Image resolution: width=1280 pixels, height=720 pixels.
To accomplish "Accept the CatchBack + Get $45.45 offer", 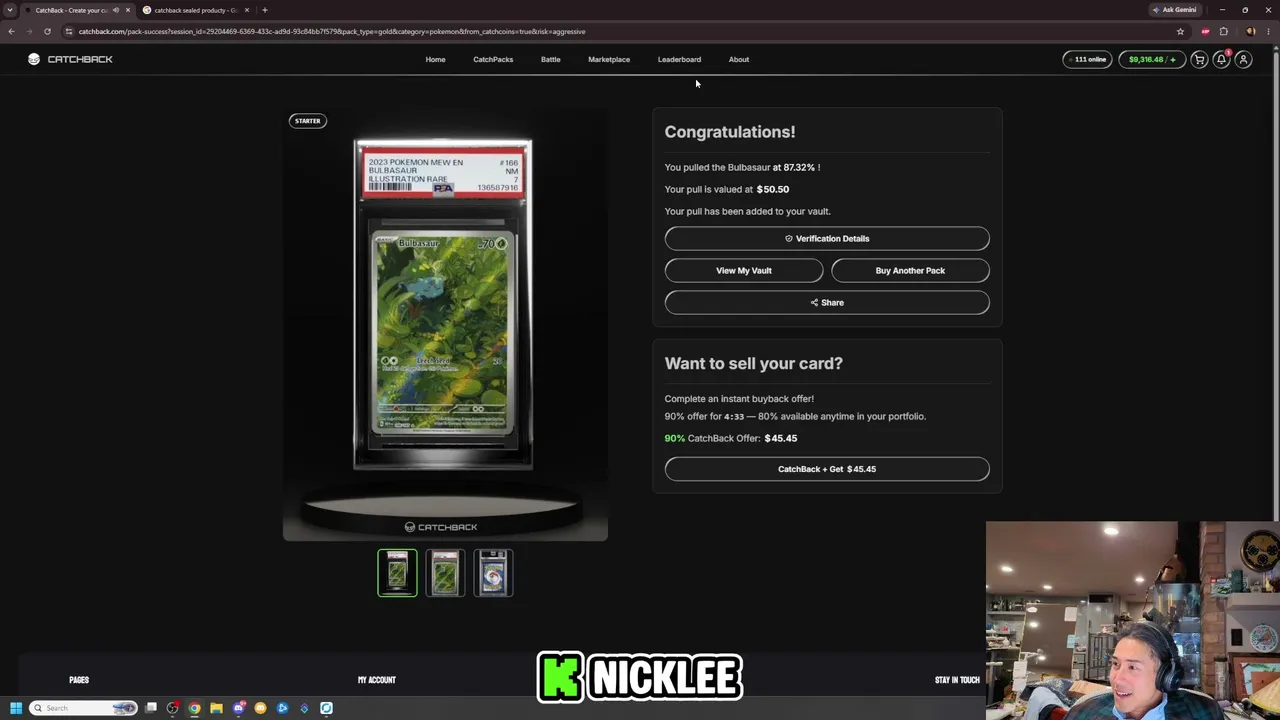I will click(827, 469).
